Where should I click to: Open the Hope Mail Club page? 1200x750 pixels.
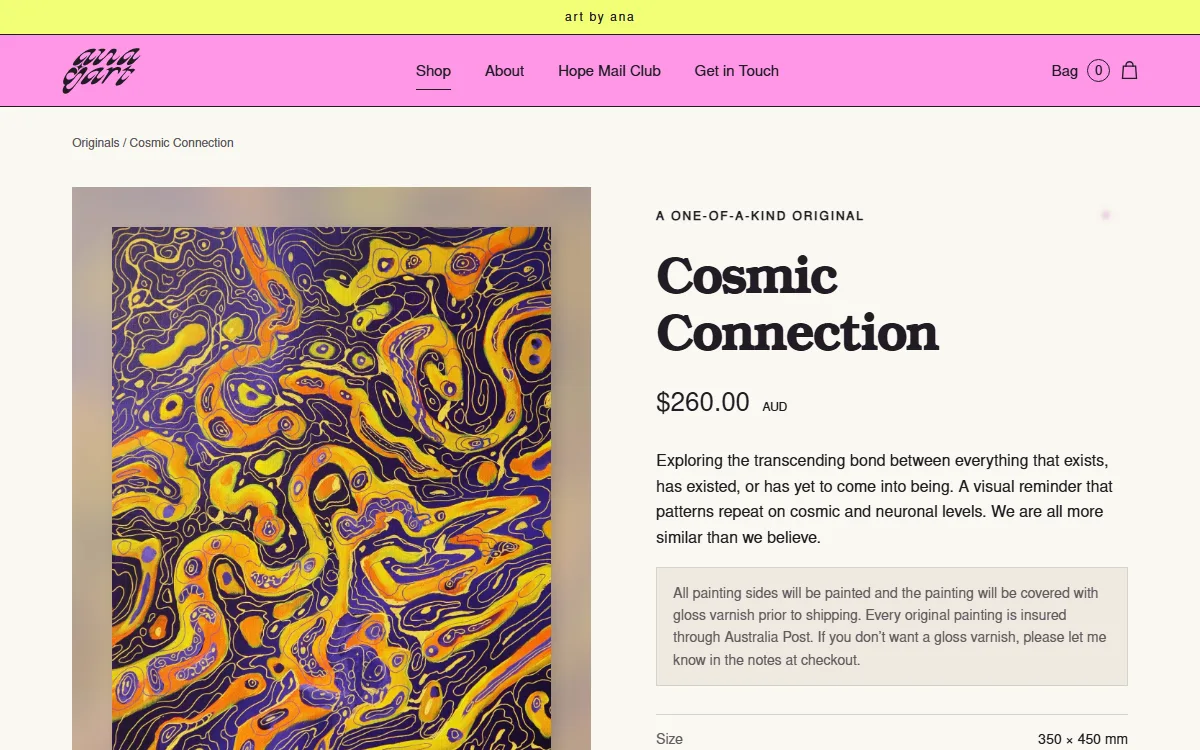point(609,71)
